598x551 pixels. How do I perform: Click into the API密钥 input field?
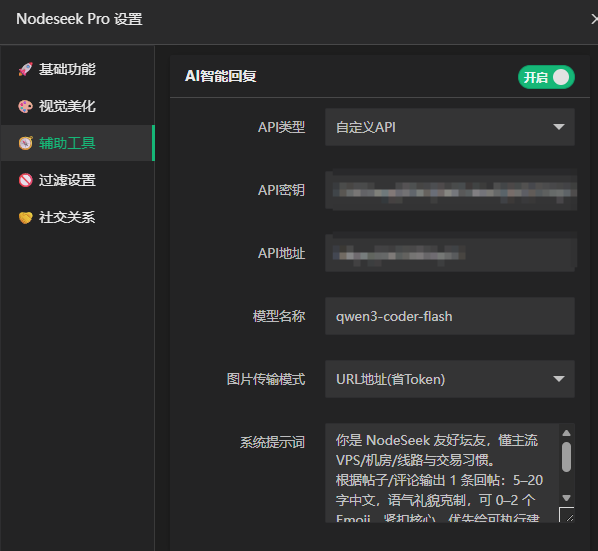tap(450, 190)
